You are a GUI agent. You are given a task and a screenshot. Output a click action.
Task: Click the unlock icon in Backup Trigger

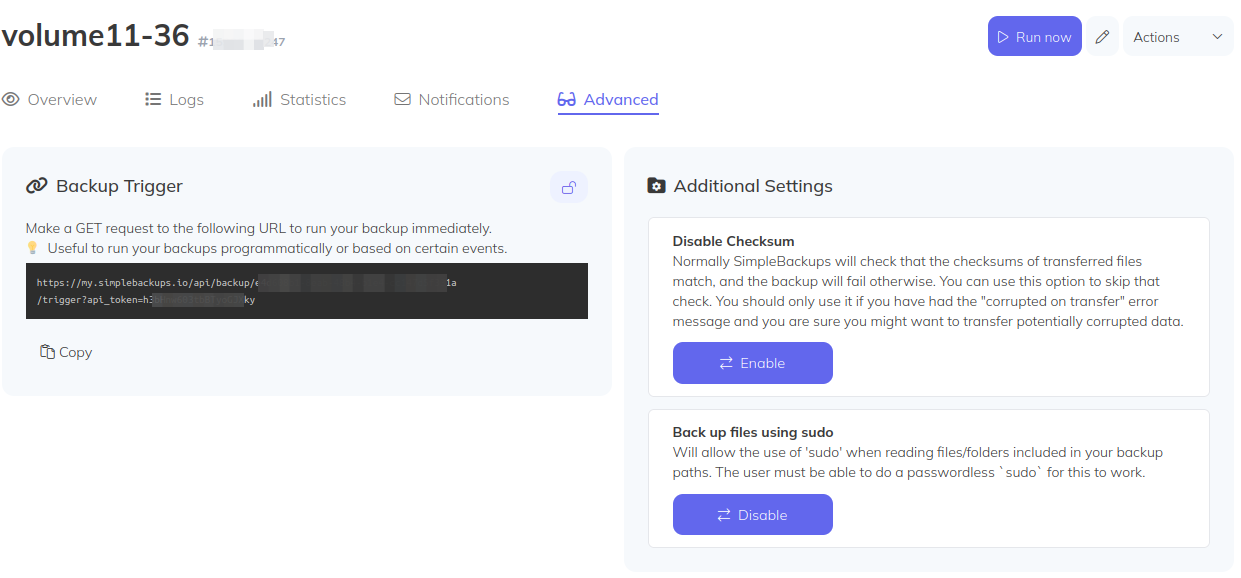tap(569, 187)
